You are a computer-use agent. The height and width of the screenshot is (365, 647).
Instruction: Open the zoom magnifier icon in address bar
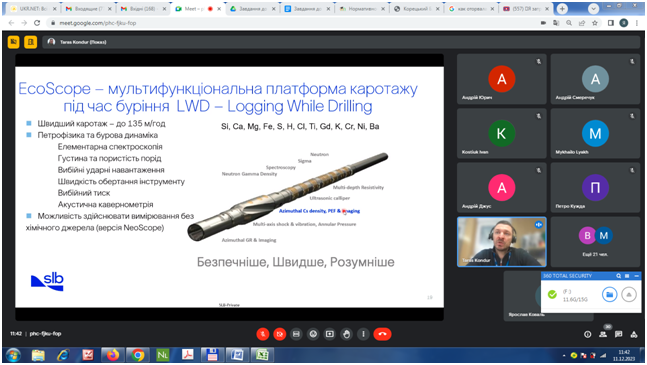(x=569, y=23)
